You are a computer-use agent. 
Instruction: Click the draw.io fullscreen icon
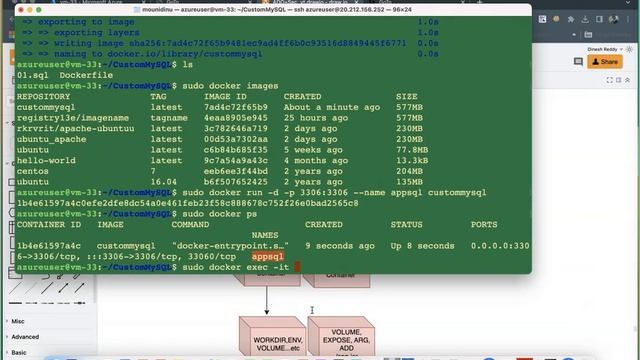click(609, 80)
